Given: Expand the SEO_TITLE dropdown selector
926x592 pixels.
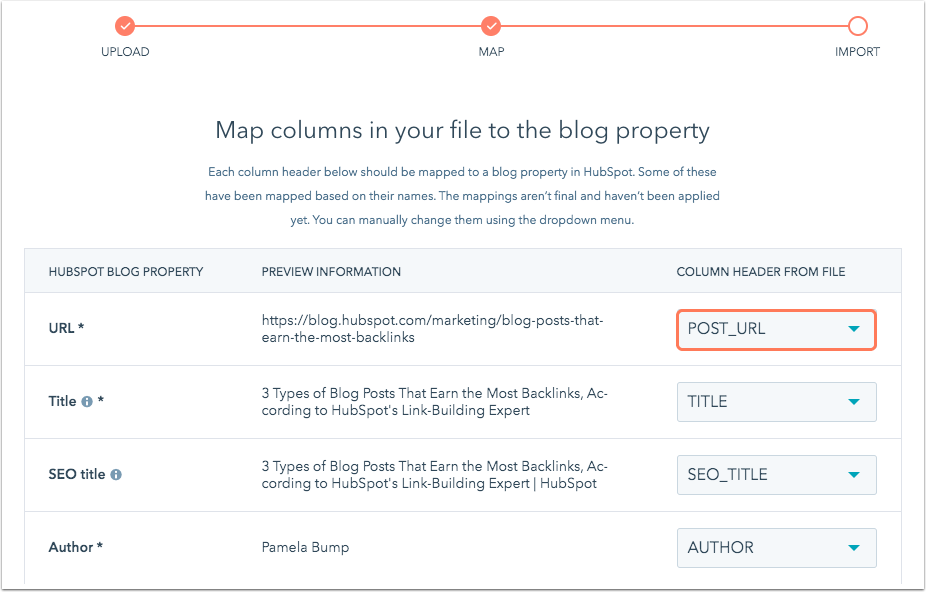Looking at the screenshot, I should click(x=776, y=474).
